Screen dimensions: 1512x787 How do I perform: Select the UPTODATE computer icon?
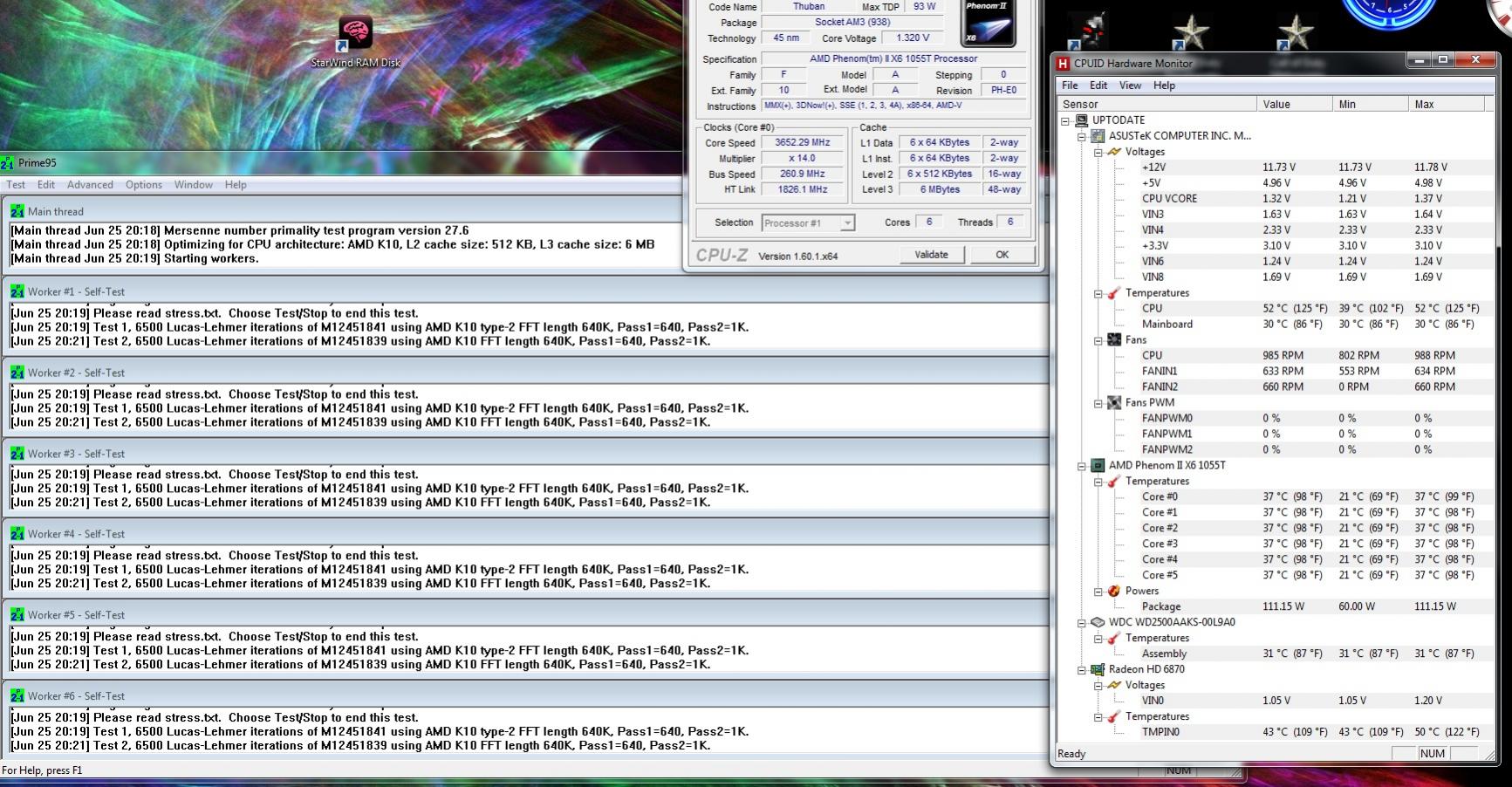click(x=1082, y=120)
